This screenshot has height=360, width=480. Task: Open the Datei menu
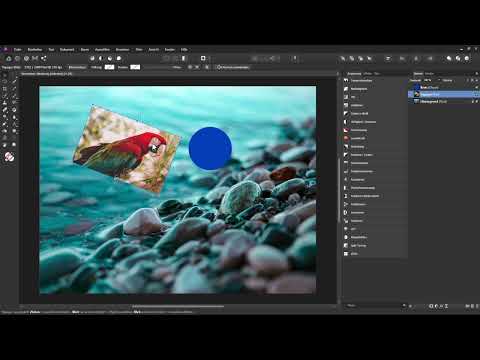coord(18,50)
